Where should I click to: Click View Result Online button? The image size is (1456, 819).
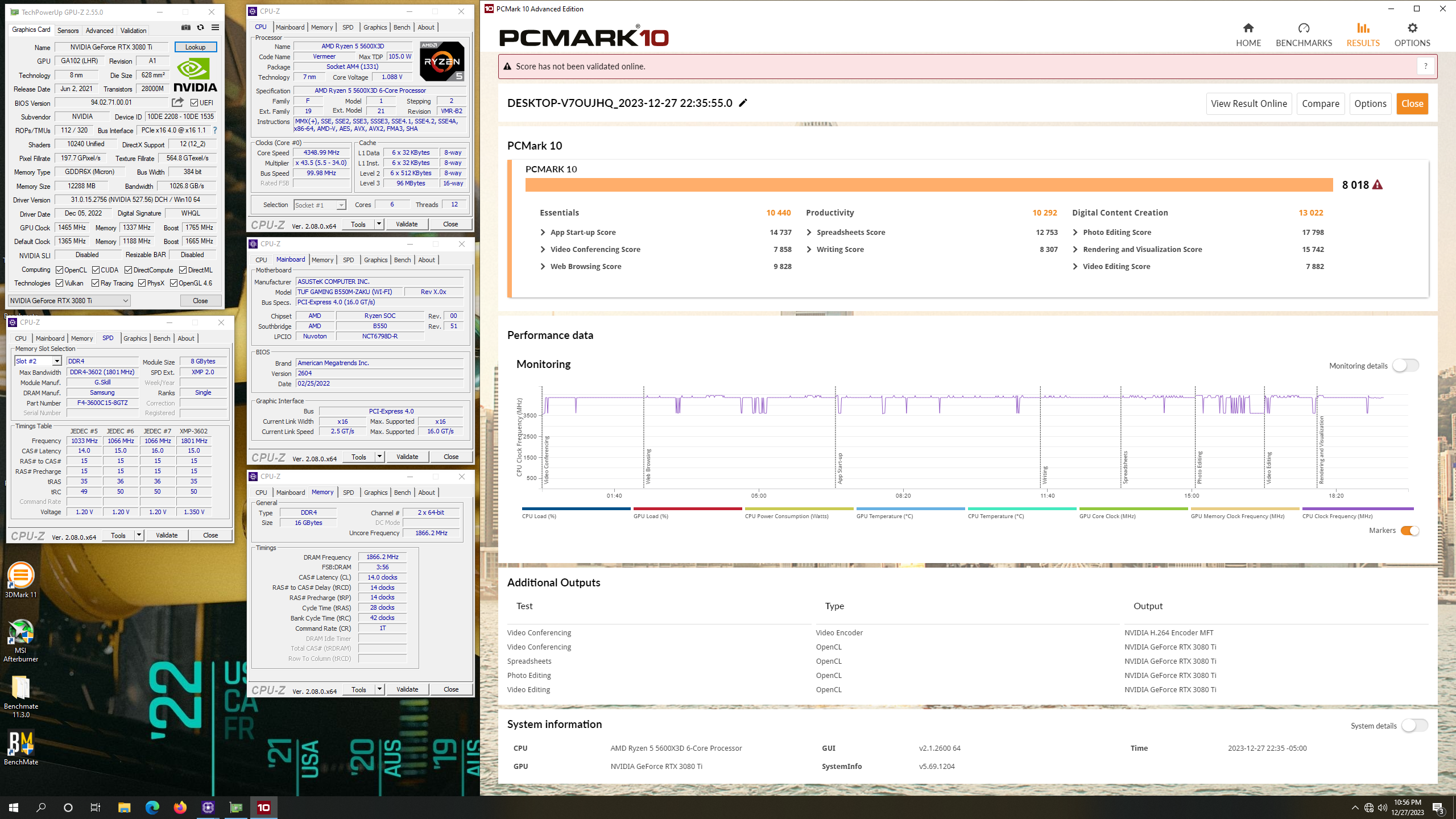[x=1249, y=104]
